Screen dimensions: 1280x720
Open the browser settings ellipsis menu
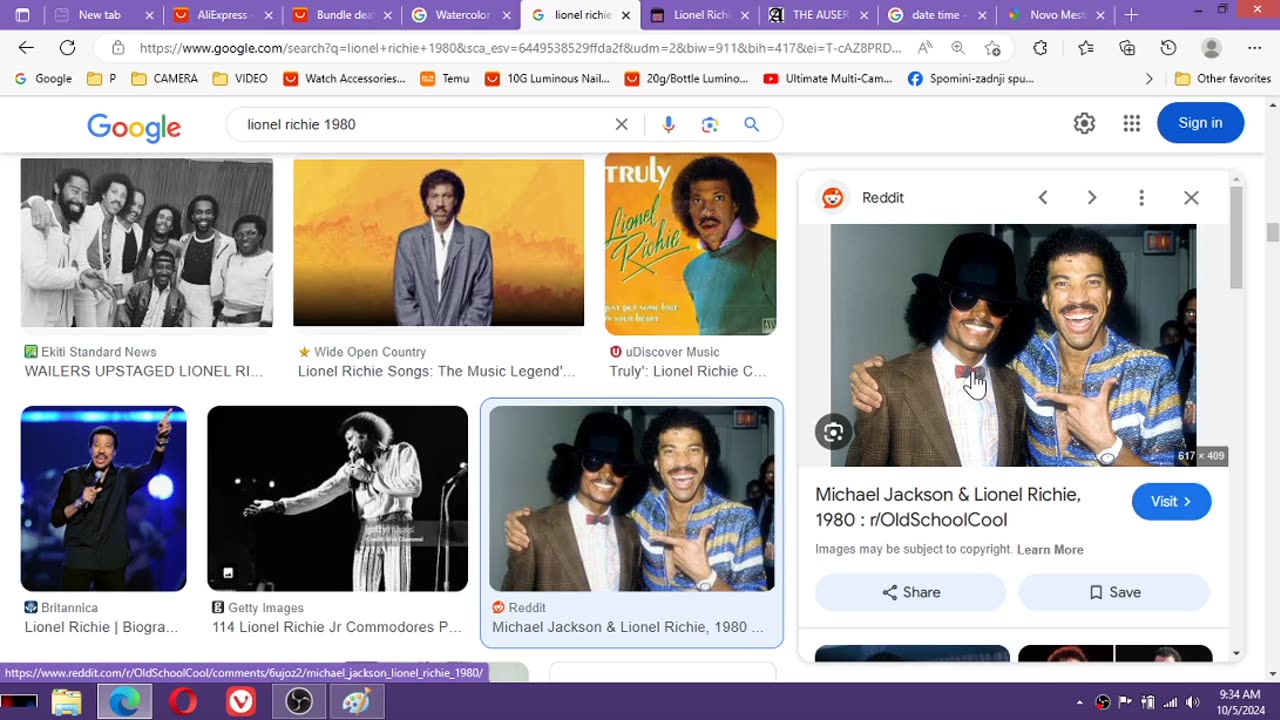coord(1255,48)
